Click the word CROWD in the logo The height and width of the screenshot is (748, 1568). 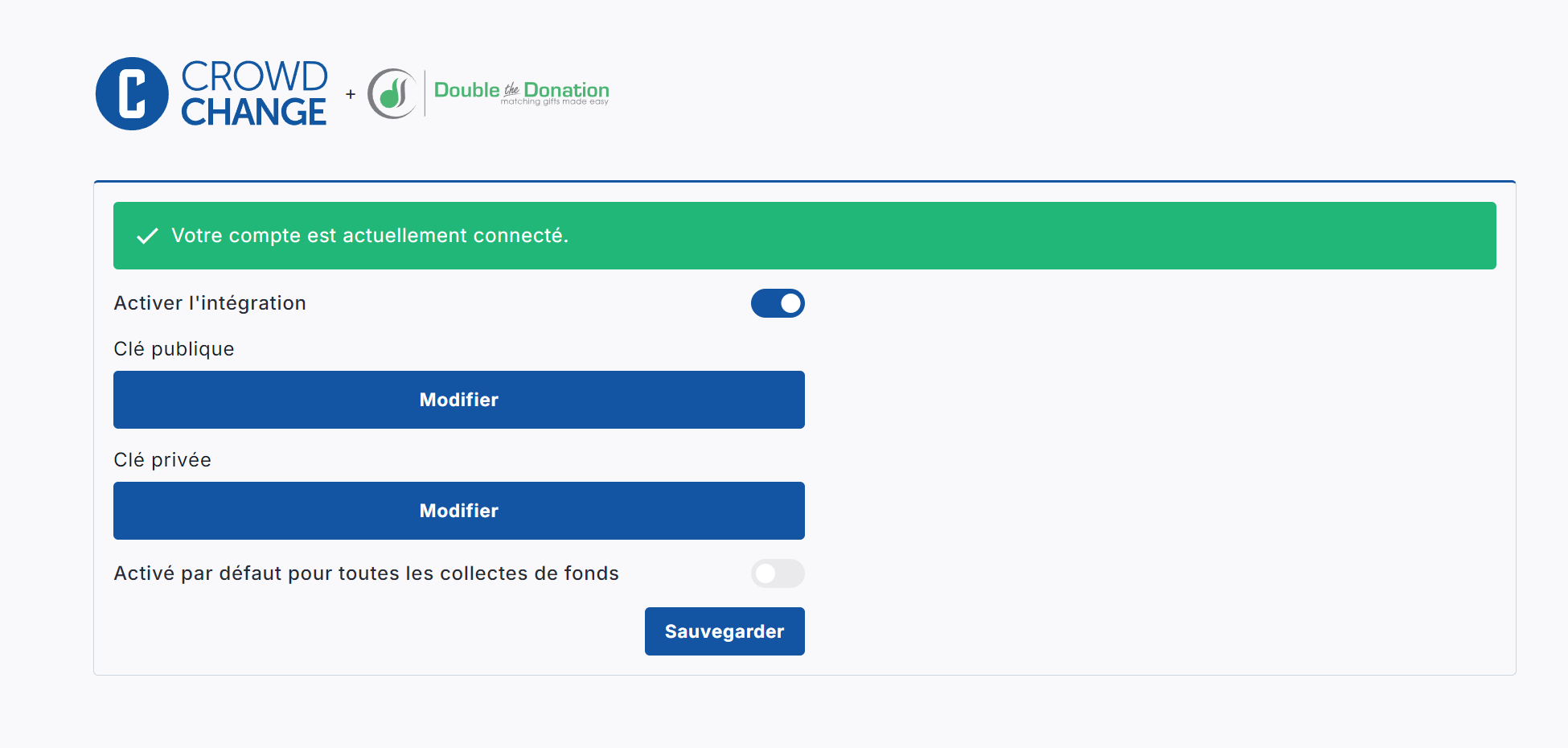[254, 76]
